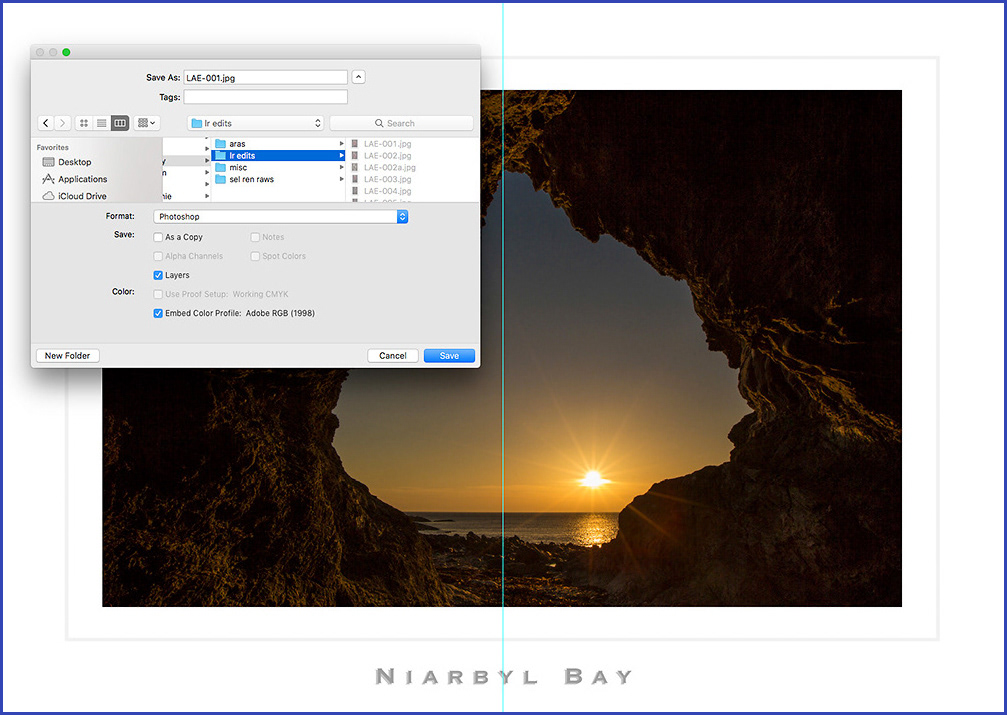Click the LAE-004.jpg file thumbnail icon
Screen dimensions: 1007x715
[355, 191]
